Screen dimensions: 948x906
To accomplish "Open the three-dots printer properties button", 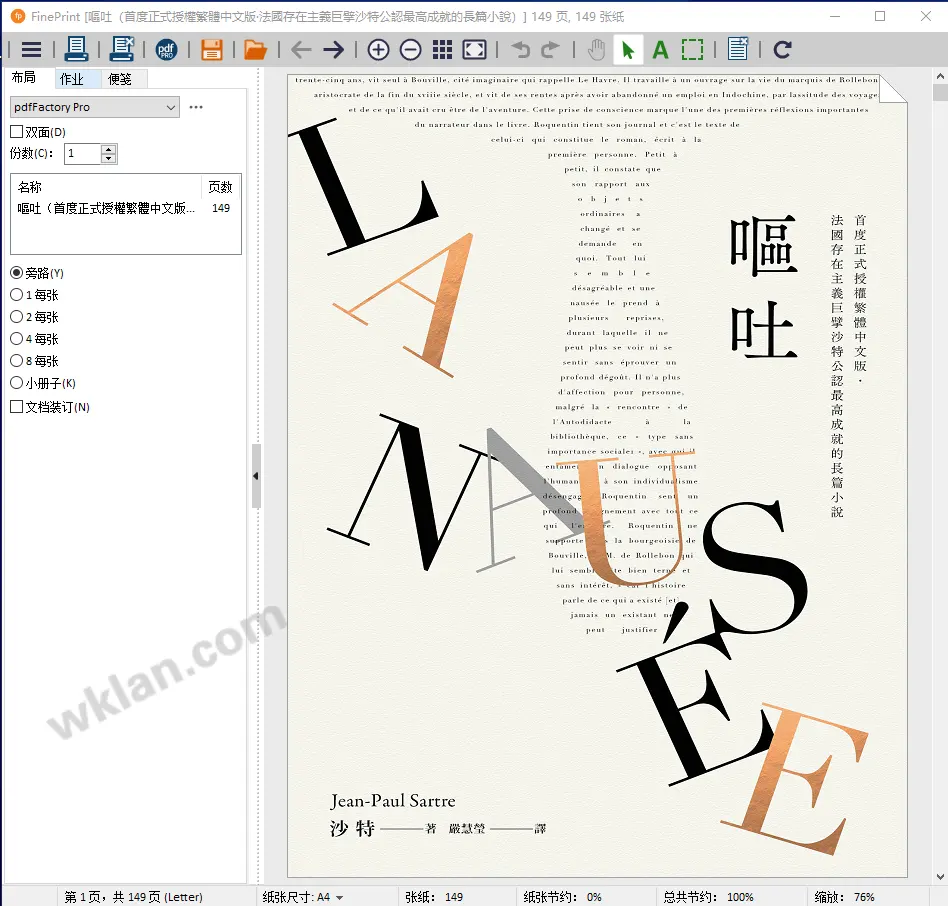I will click(196, 107).
